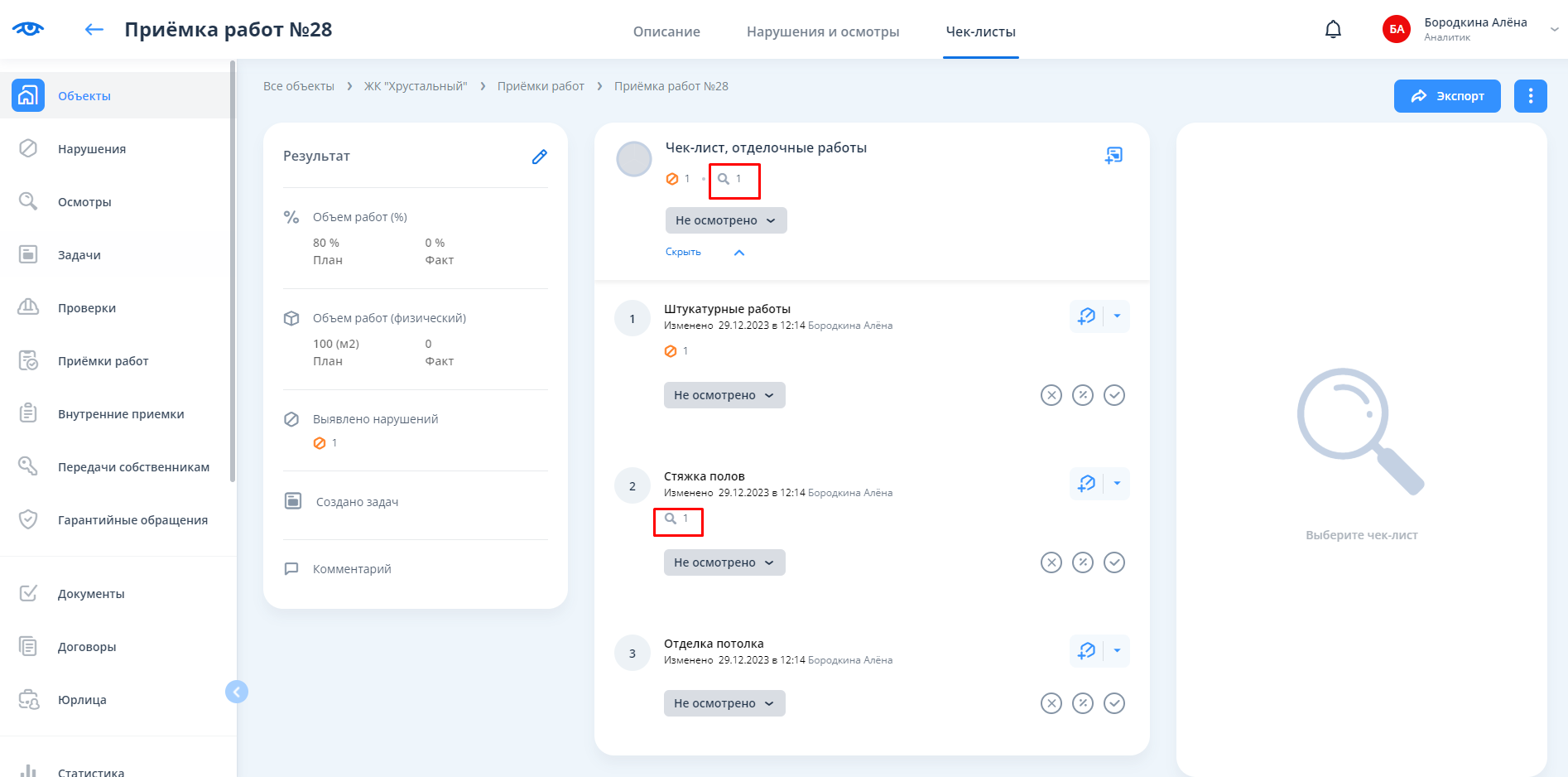The width and height of the screenshot is (1568, 777).
Task: Open the three-dot more options menu
Action: pyautogui.click(x=1530, y=96)
